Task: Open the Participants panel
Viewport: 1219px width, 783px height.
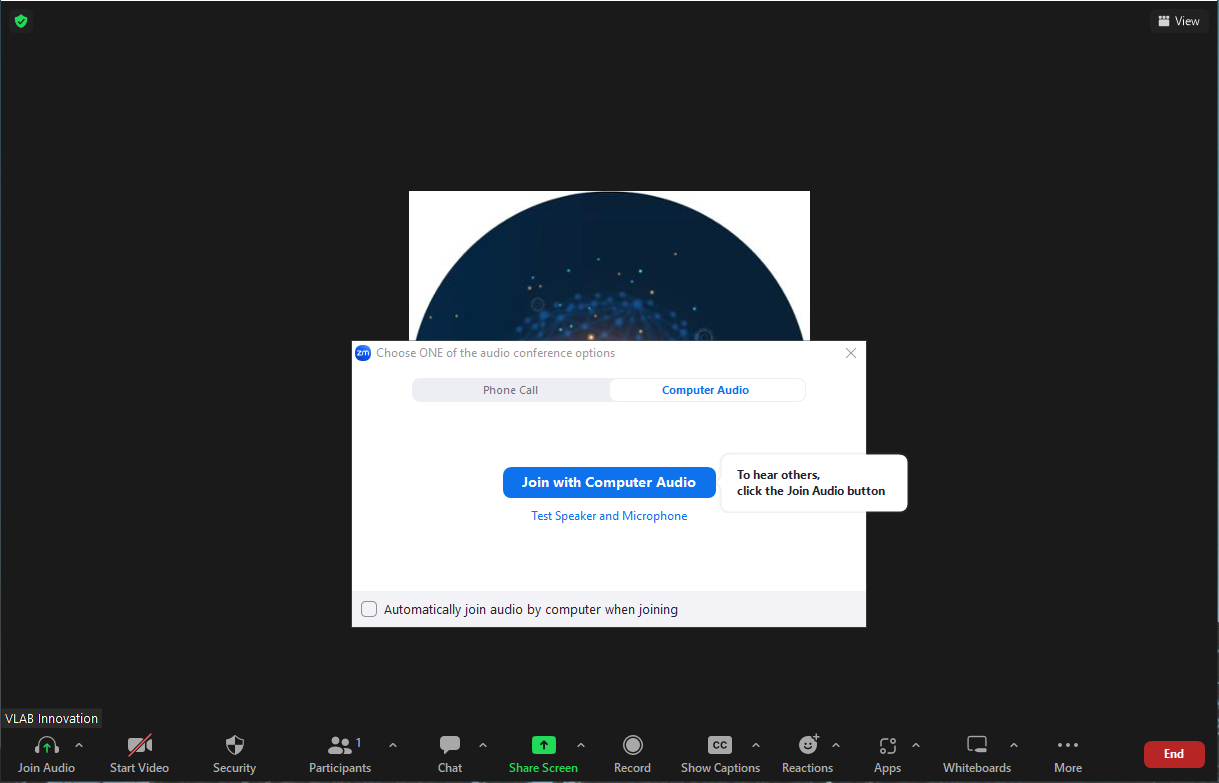Action: (x=340, y=746)
